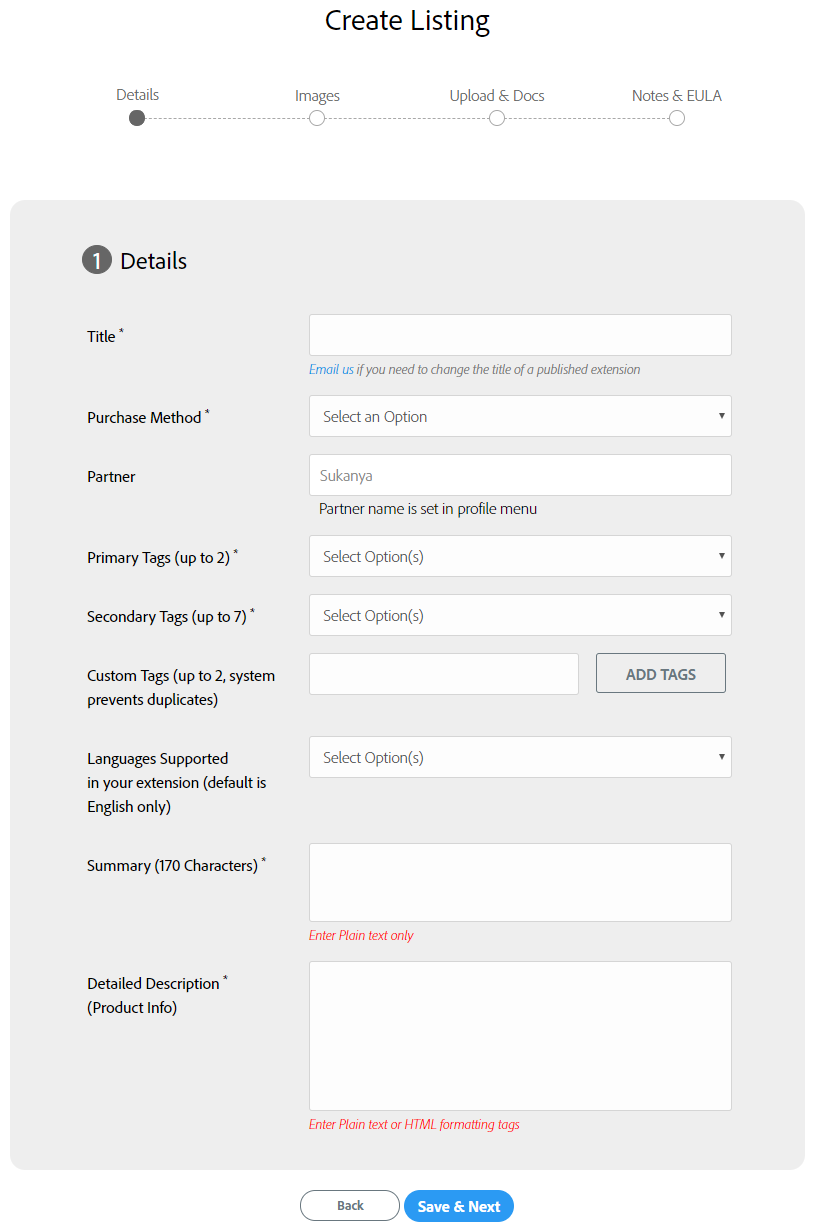
Task: Select the Images step circle
Action: pos(317,117)
